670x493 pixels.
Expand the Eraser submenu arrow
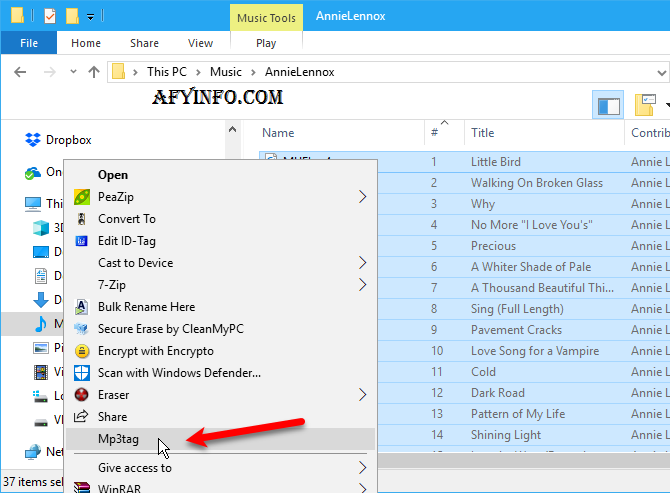coord(362,395)
